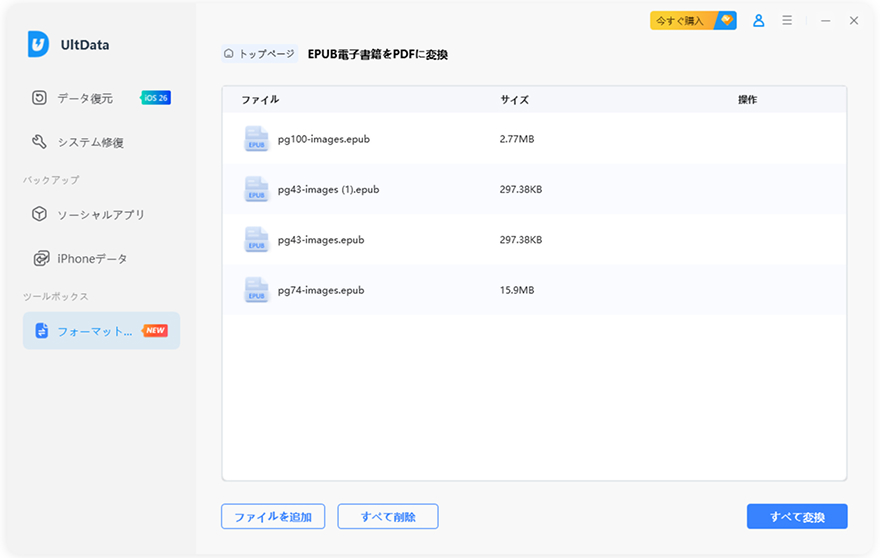Image resolution: width=880 pixels, height=558 pixels.
Task: Click the iOS 26 badge
Action: tap(155, 98)
